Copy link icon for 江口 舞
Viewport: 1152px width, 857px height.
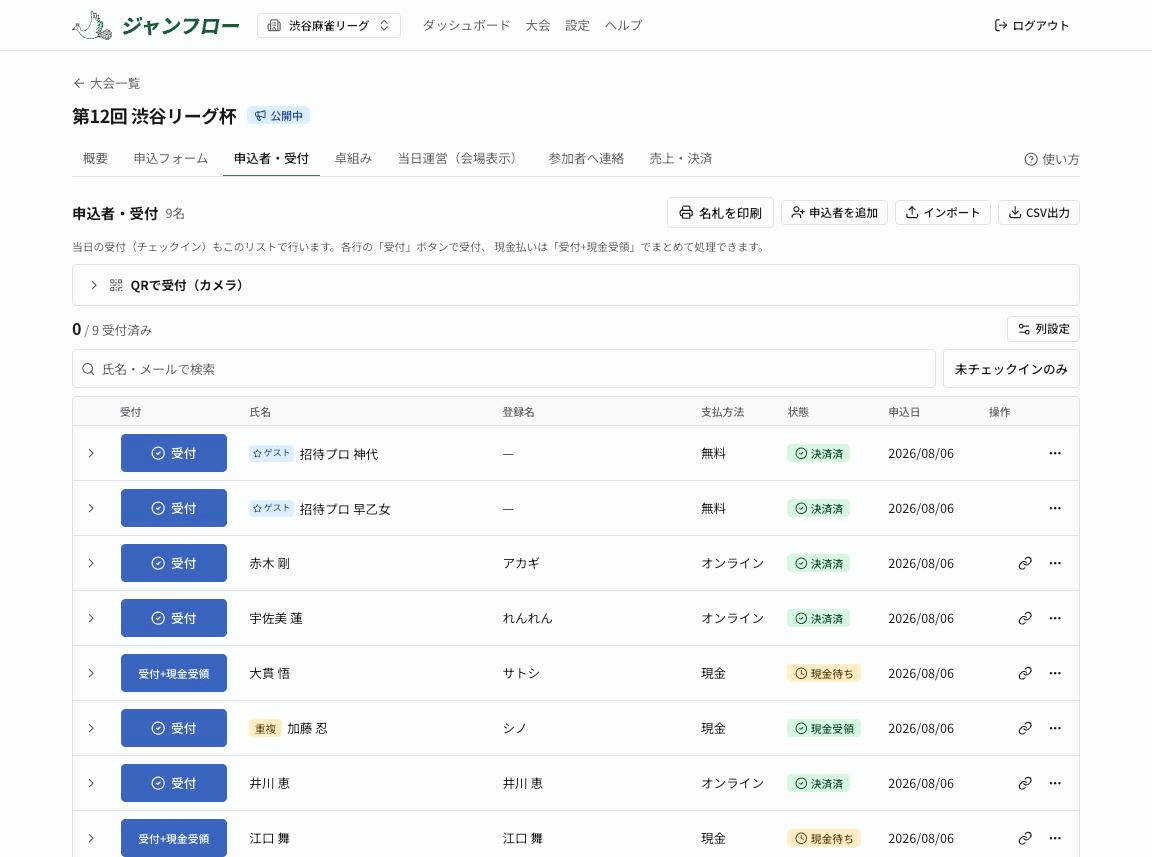(x=1025, y=838)
